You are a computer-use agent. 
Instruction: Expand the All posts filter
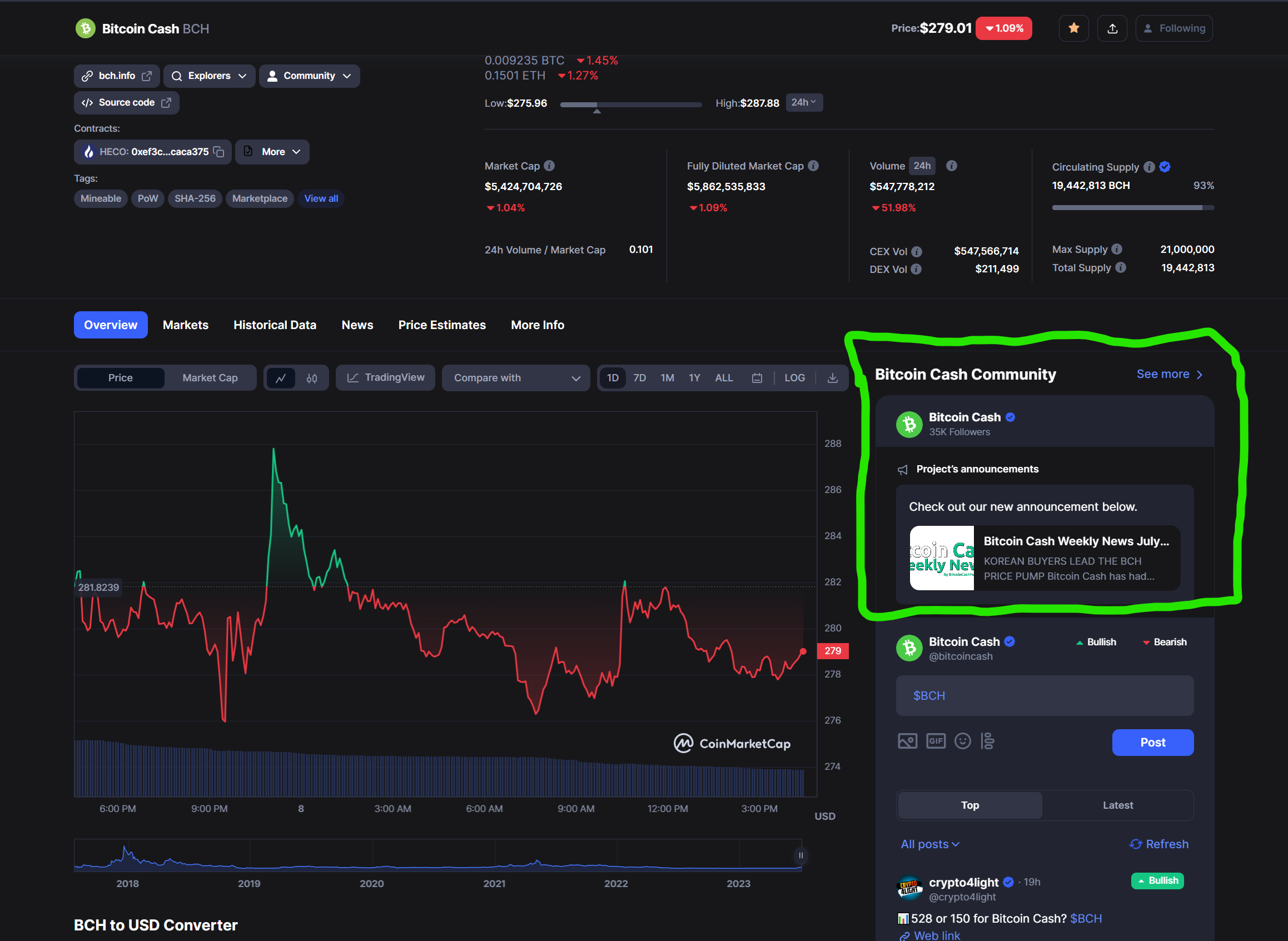[x=930, y=845]
